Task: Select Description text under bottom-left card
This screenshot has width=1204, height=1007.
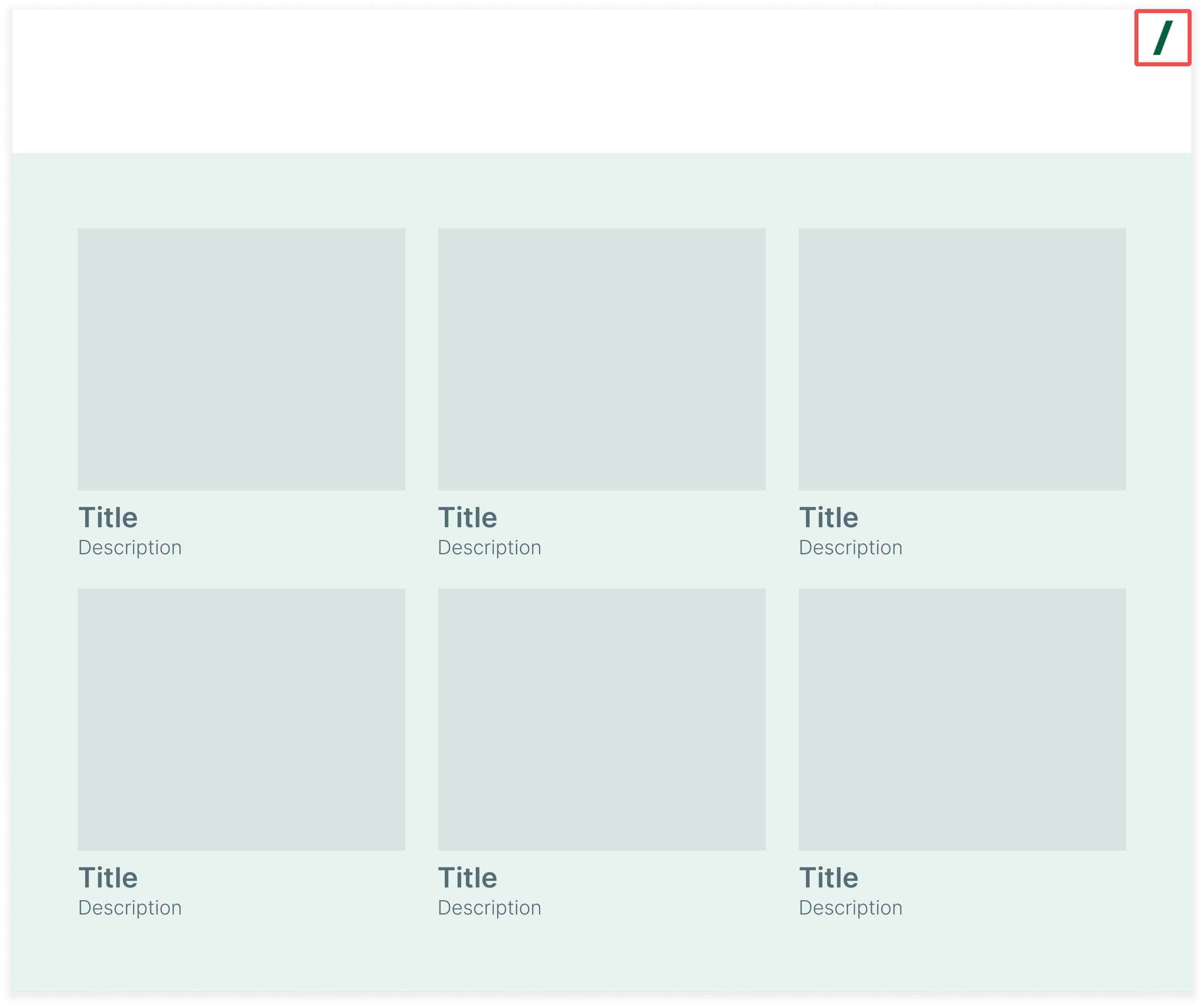Action: pos(129,907)
